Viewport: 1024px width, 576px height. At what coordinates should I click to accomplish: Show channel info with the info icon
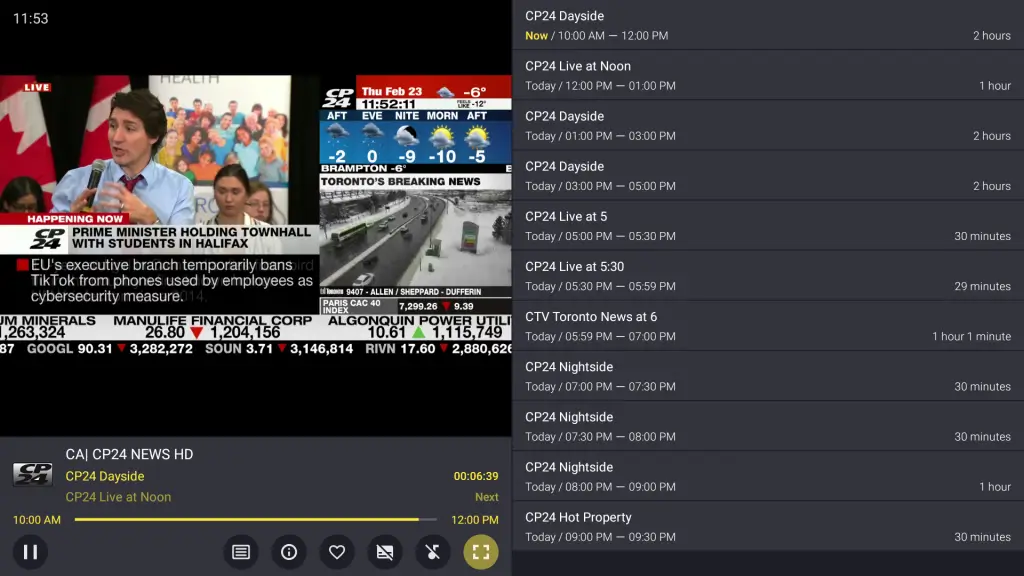(289, 552)
